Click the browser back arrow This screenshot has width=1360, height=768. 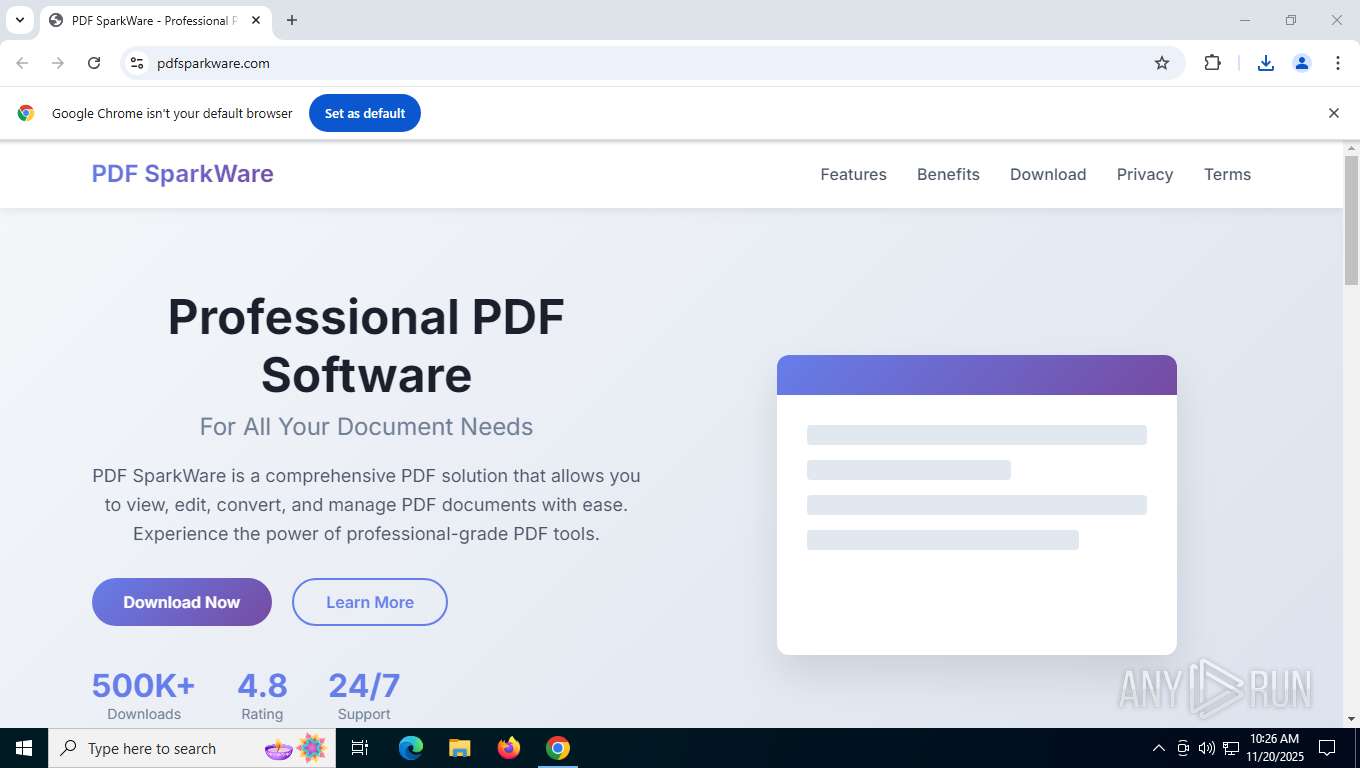click(x=22, y=63)
